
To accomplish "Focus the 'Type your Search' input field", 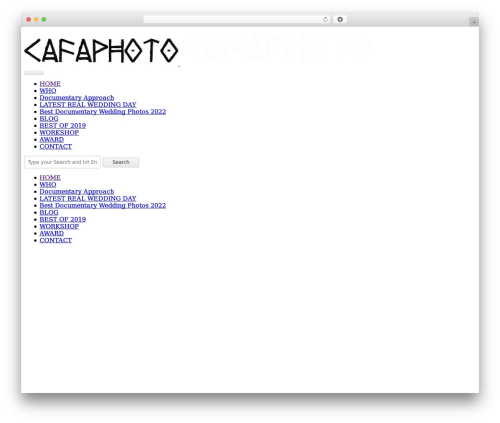I will [62, 162].
